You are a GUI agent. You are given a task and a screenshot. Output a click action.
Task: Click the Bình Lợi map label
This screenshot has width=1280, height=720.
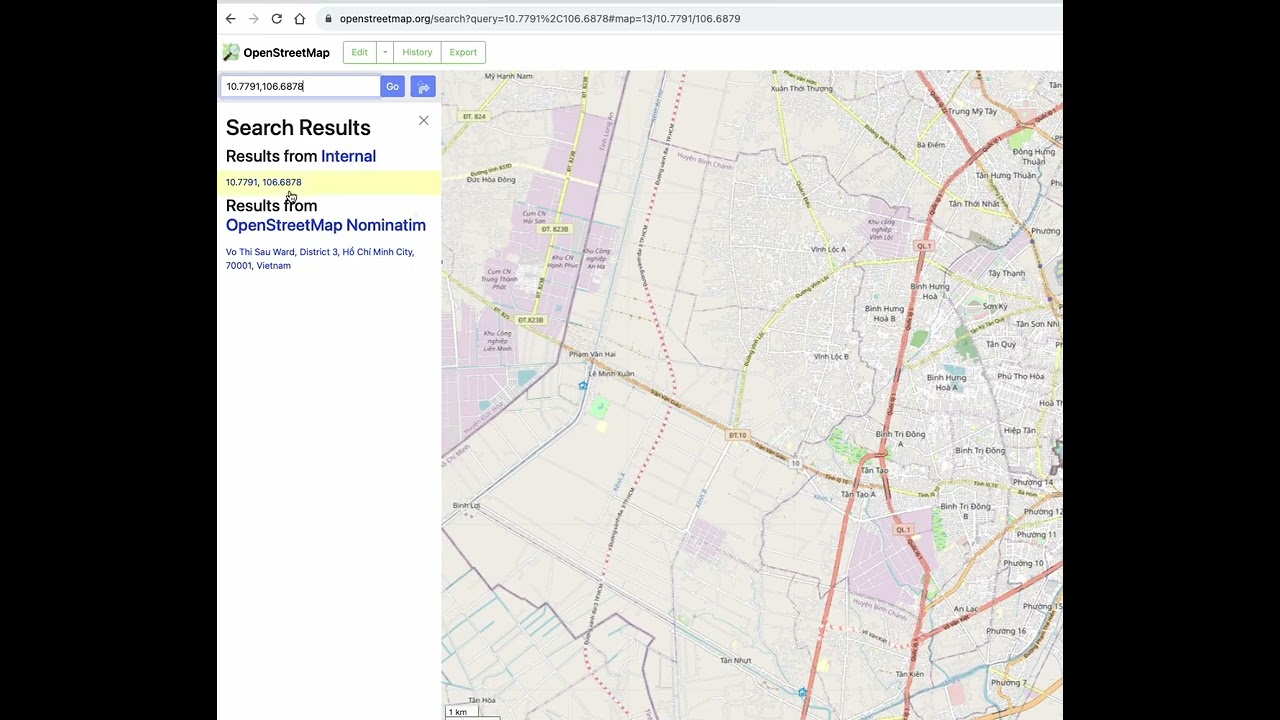(x=466, y=506)
